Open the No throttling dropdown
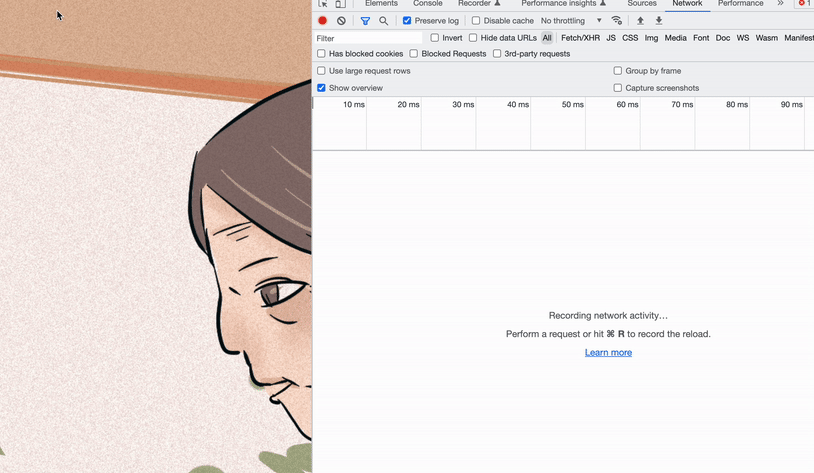 (x=571, y=21)
